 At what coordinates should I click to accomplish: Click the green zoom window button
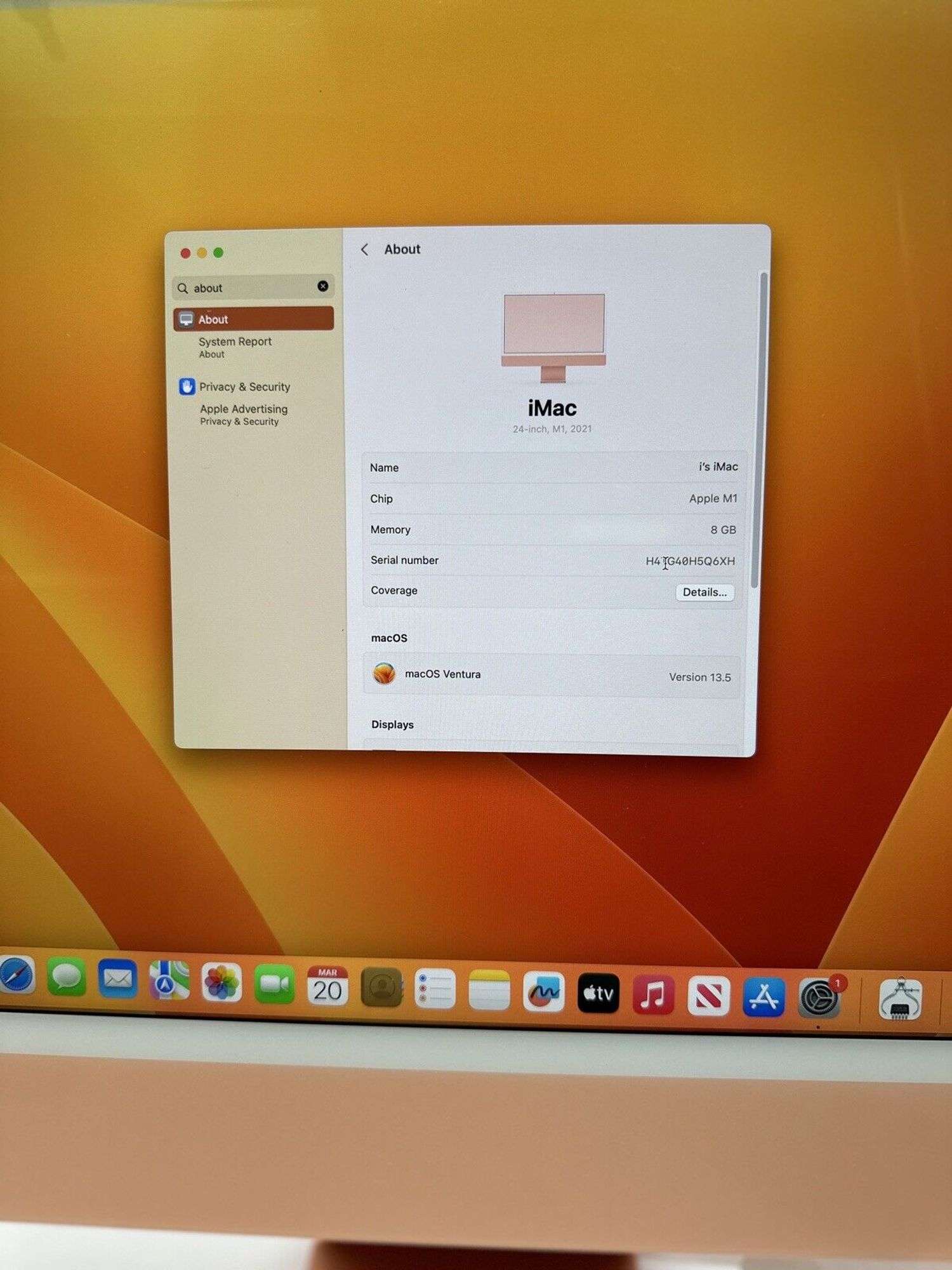tap(218, 253)
